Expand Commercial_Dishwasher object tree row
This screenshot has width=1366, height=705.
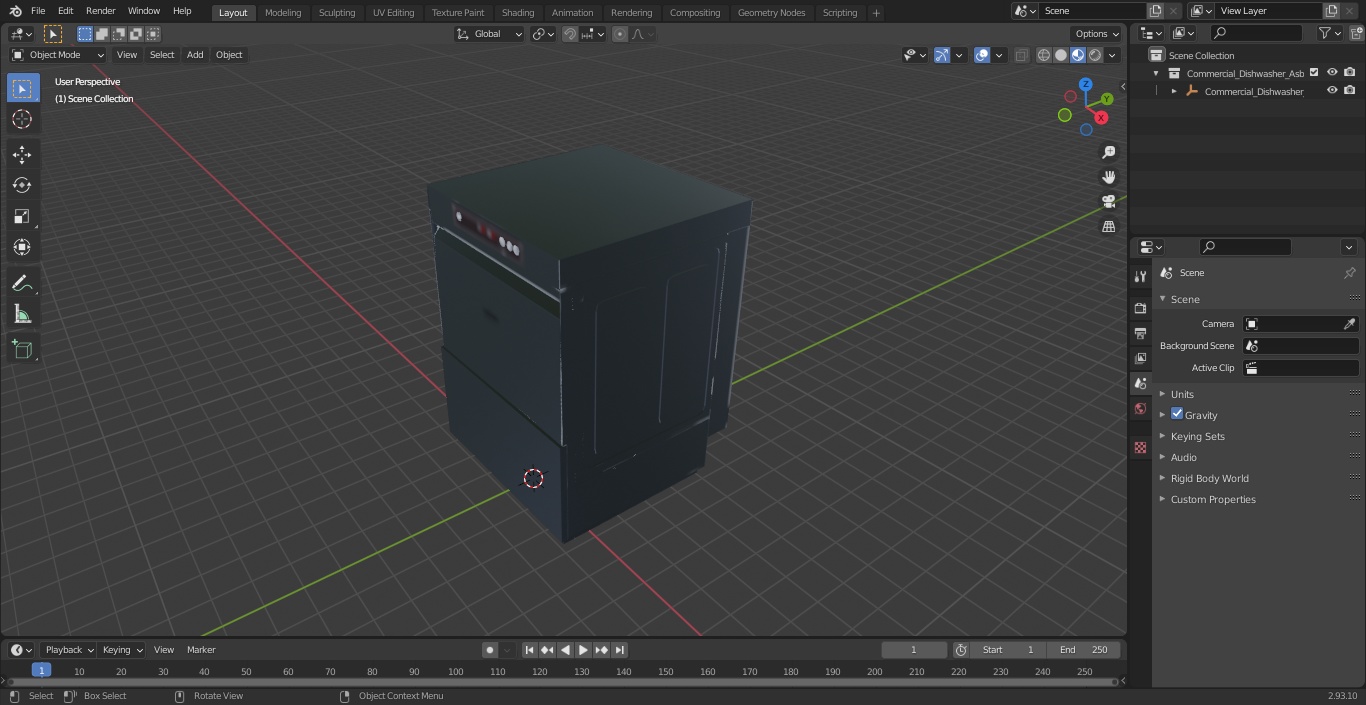1174,91
